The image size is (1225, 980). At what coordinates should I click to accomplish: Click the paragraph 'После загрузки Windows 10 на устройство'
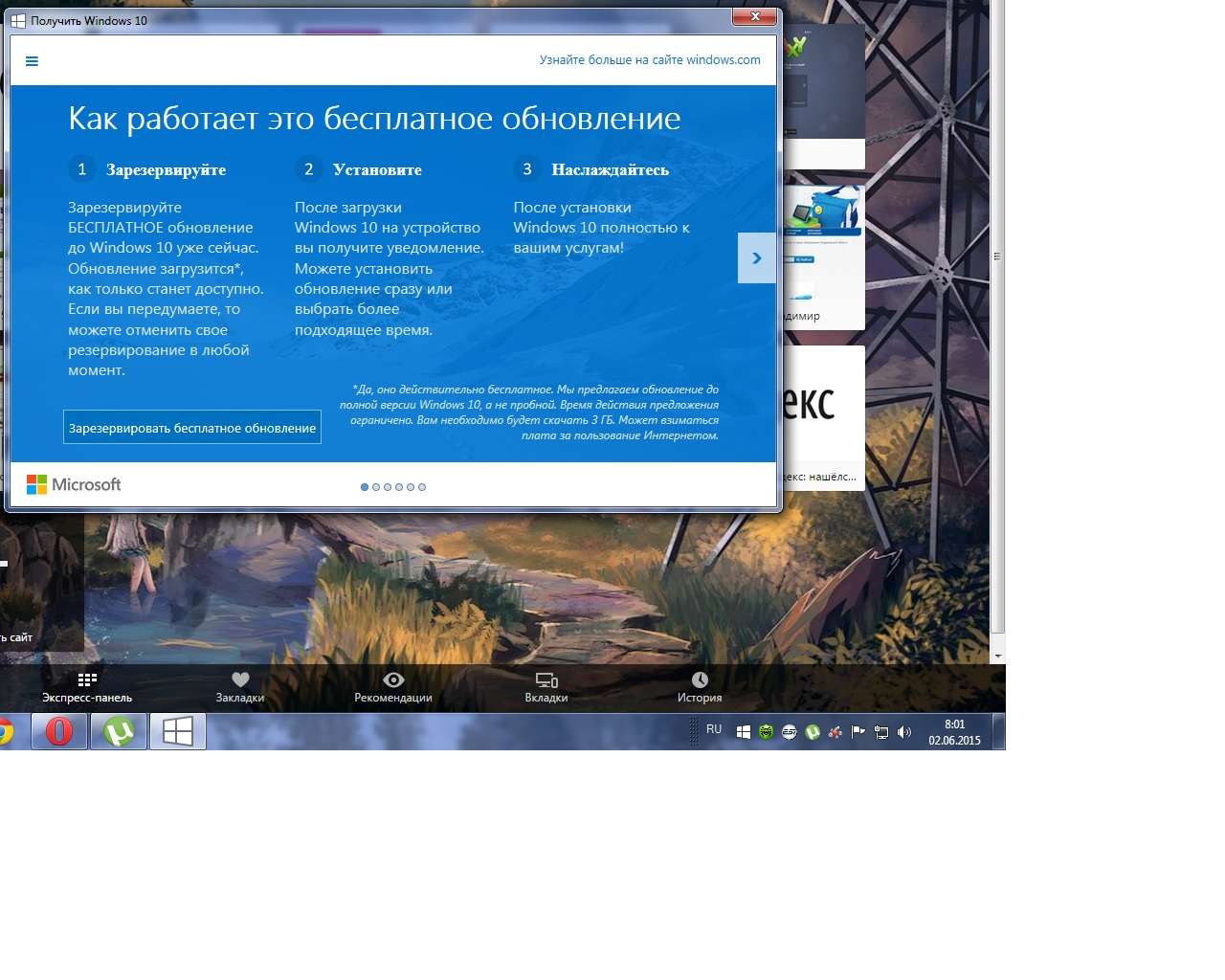[390, 269]
